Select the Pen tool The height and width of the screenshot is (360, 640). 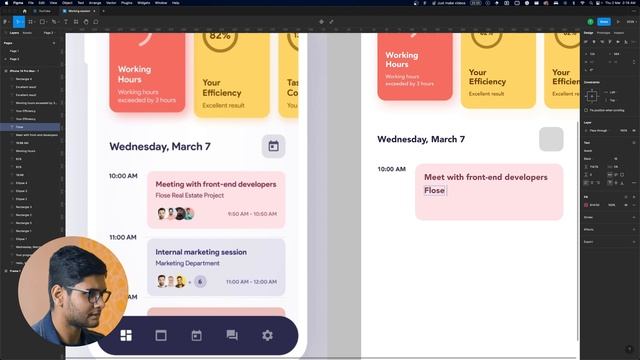click(x=54, y=22)
